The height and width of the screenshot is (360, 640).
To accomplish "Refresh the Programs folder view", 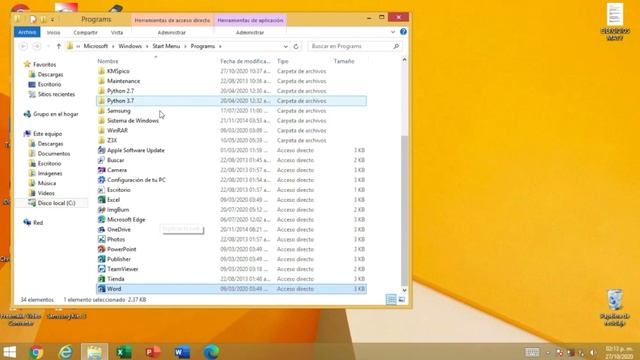I will point(296,47).
